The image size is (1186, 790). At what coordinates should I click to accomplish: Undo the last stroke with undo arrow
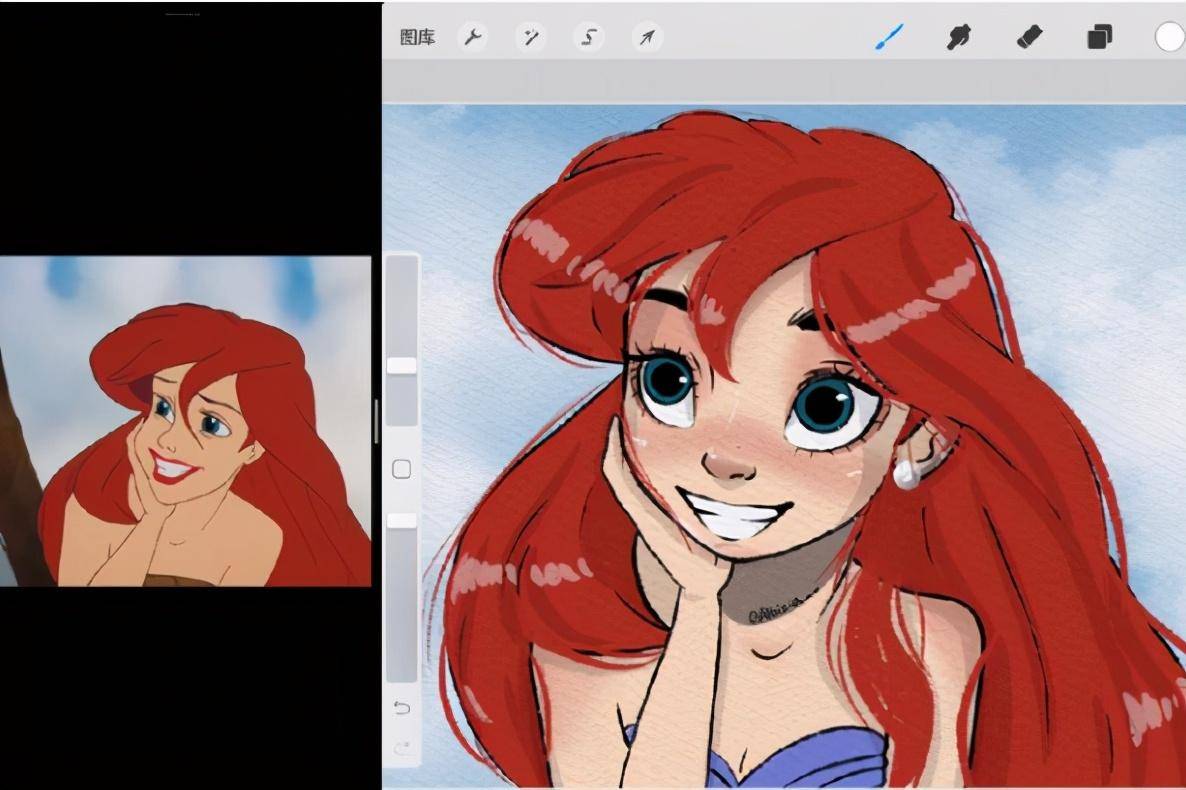point(402,708)
